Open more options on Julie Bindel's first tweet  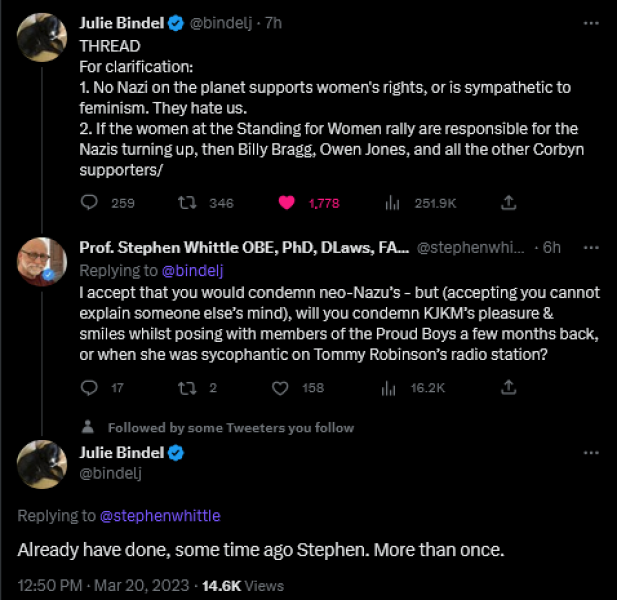click(591, 21)
